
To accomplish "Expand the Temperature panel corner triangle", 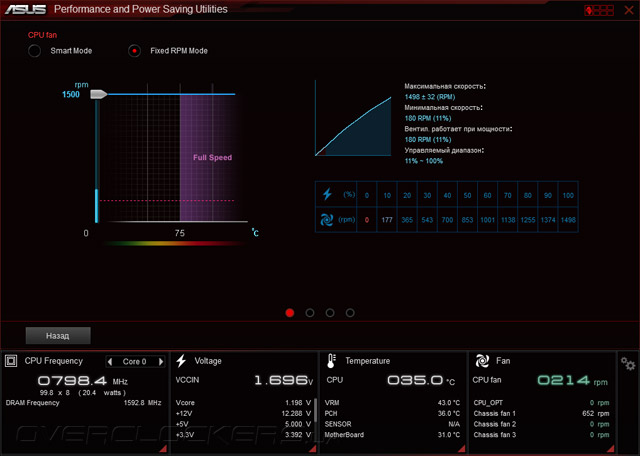I will coord(462,449).
